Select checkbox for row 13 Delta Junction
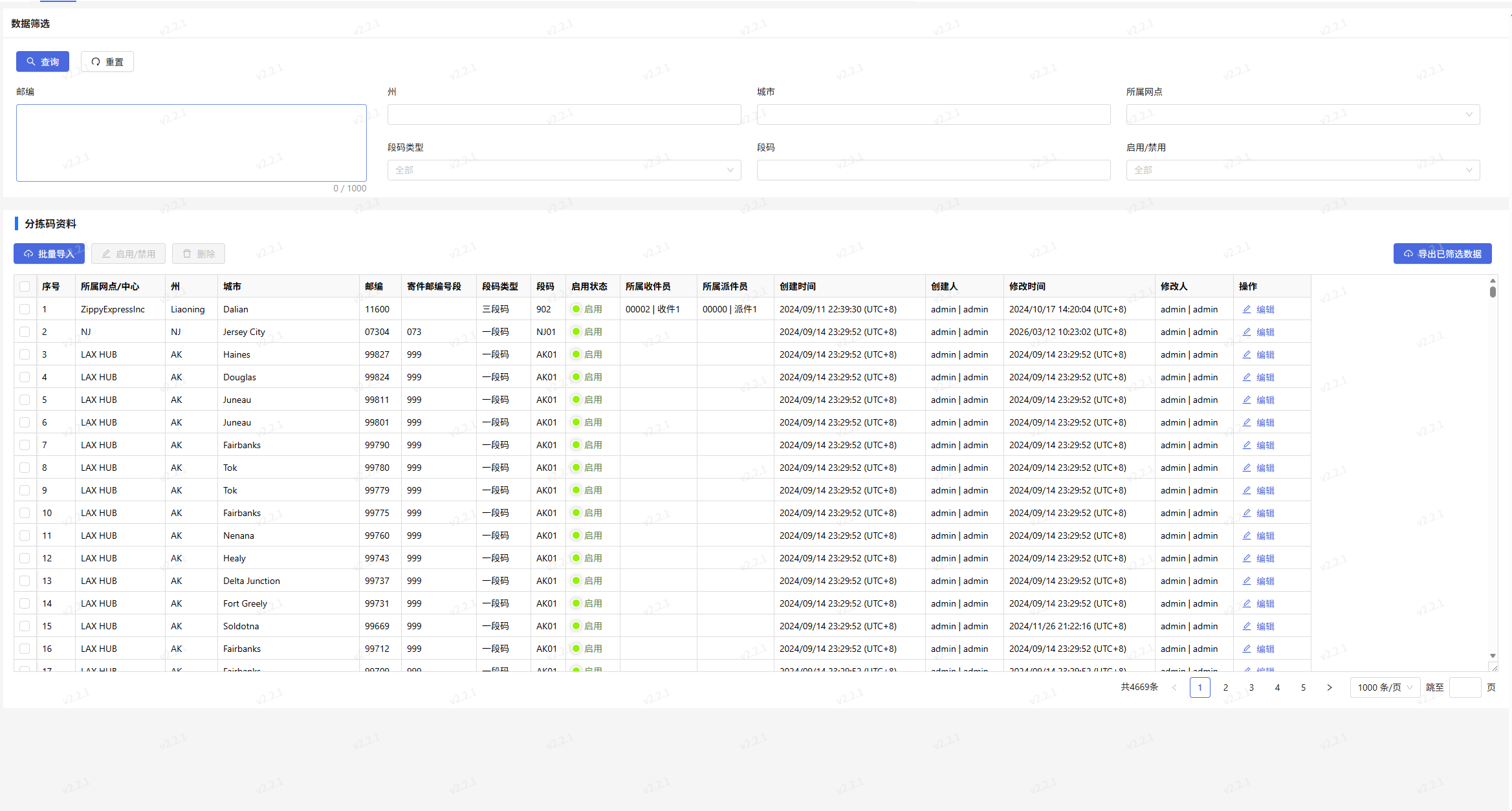 pos(25,581)
